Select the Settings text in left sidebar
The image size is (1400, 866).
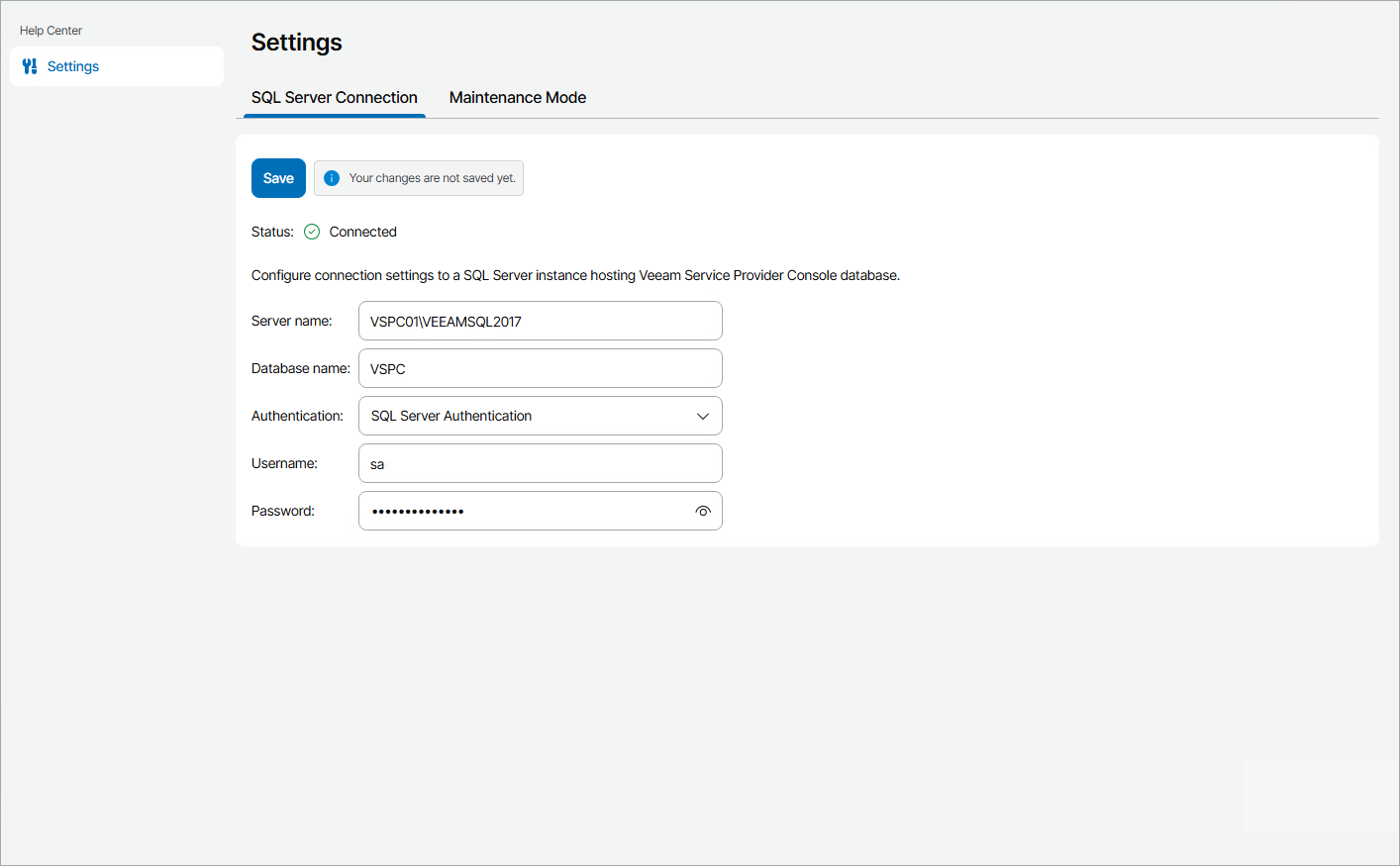tap(73, 66)
